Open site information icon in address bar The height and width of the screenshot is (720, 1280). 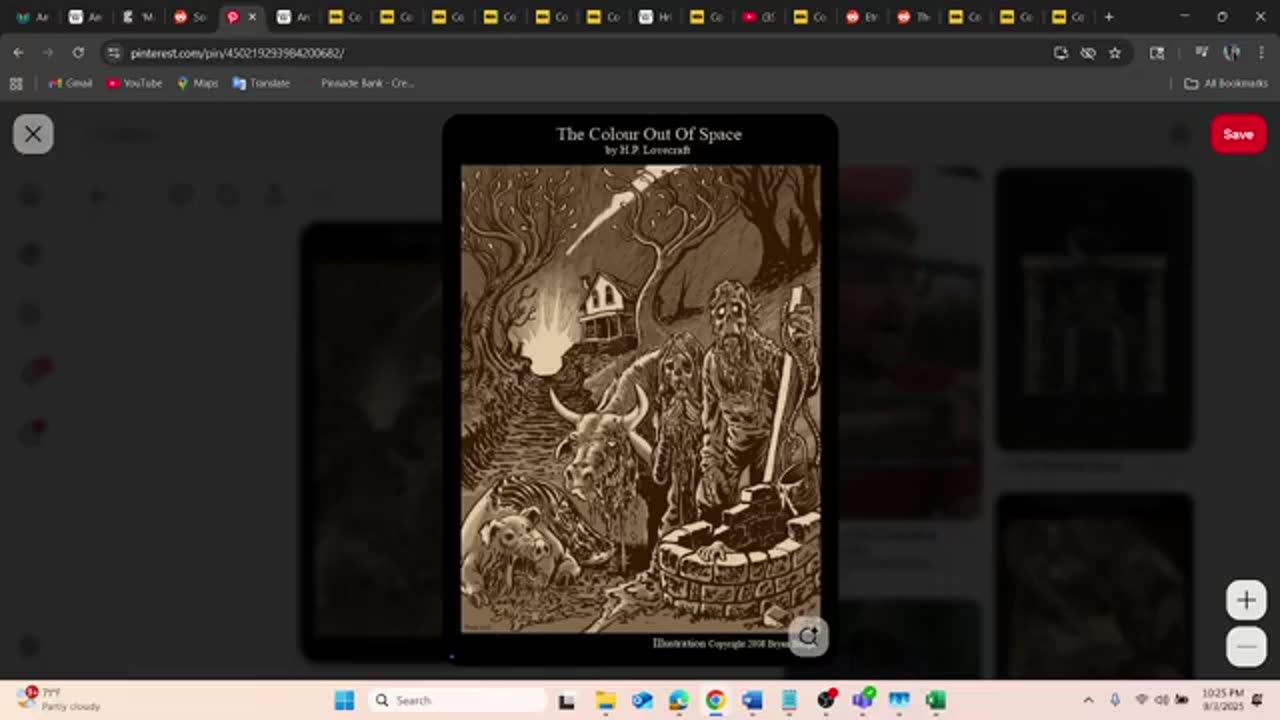point(113,53)
